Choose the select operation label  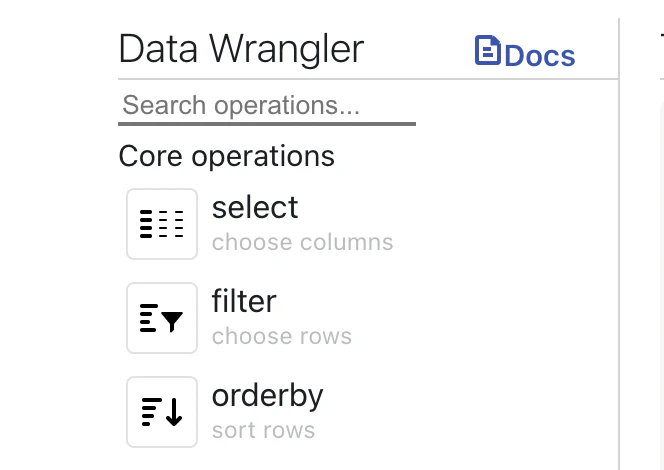pos(255,208)
